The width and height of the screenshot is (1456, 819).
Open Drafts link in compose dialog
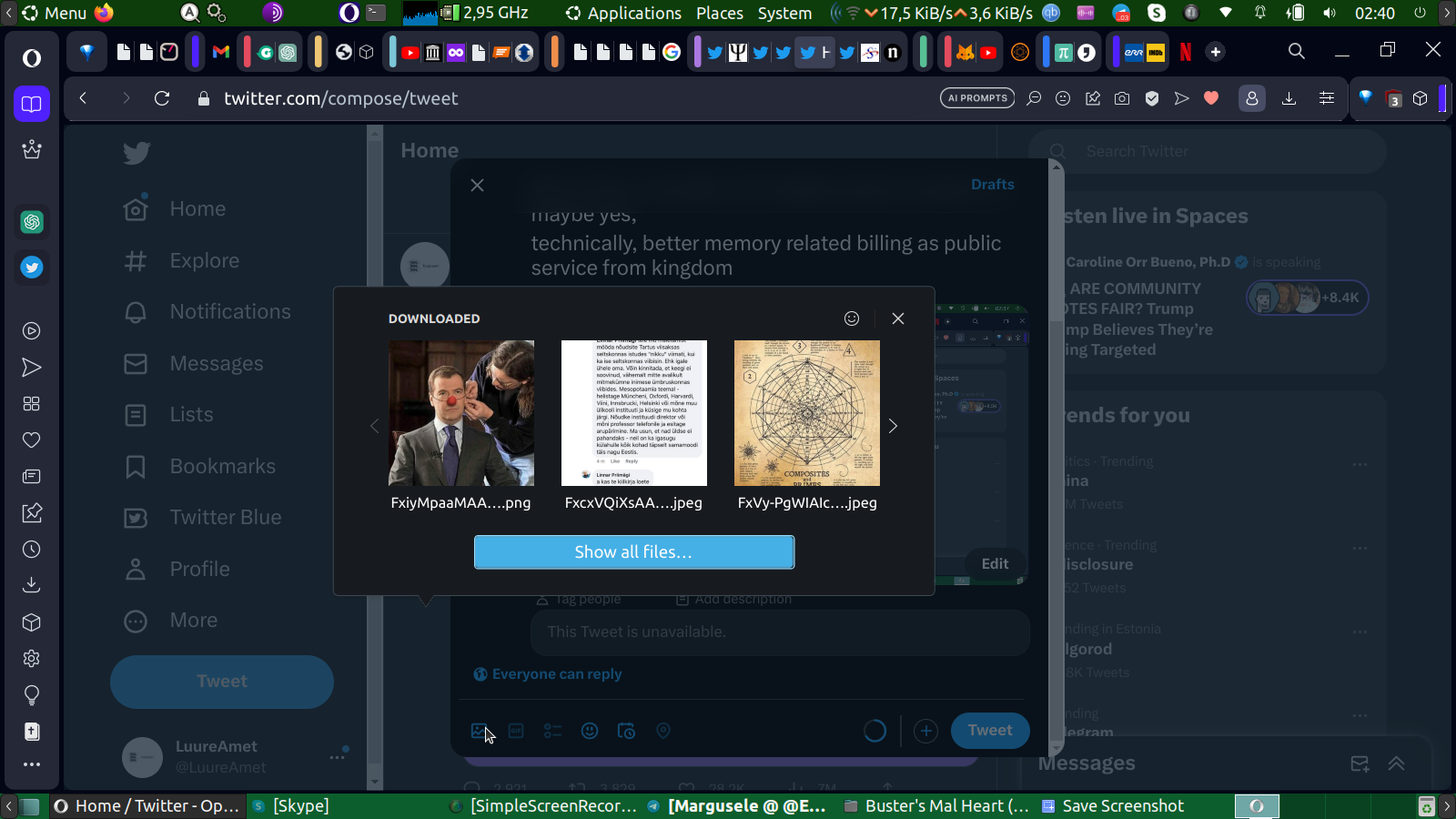tap(992, 185)
